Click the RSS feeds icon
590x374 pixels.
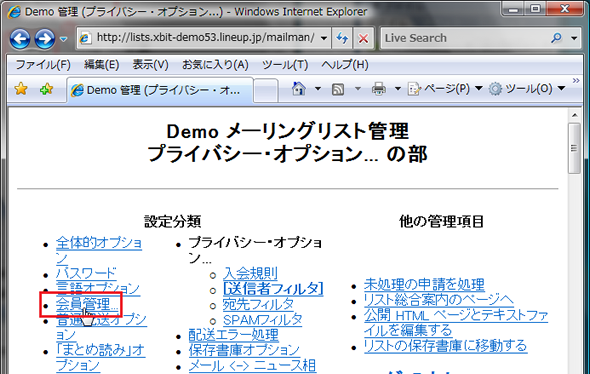[x=338, y=89]
